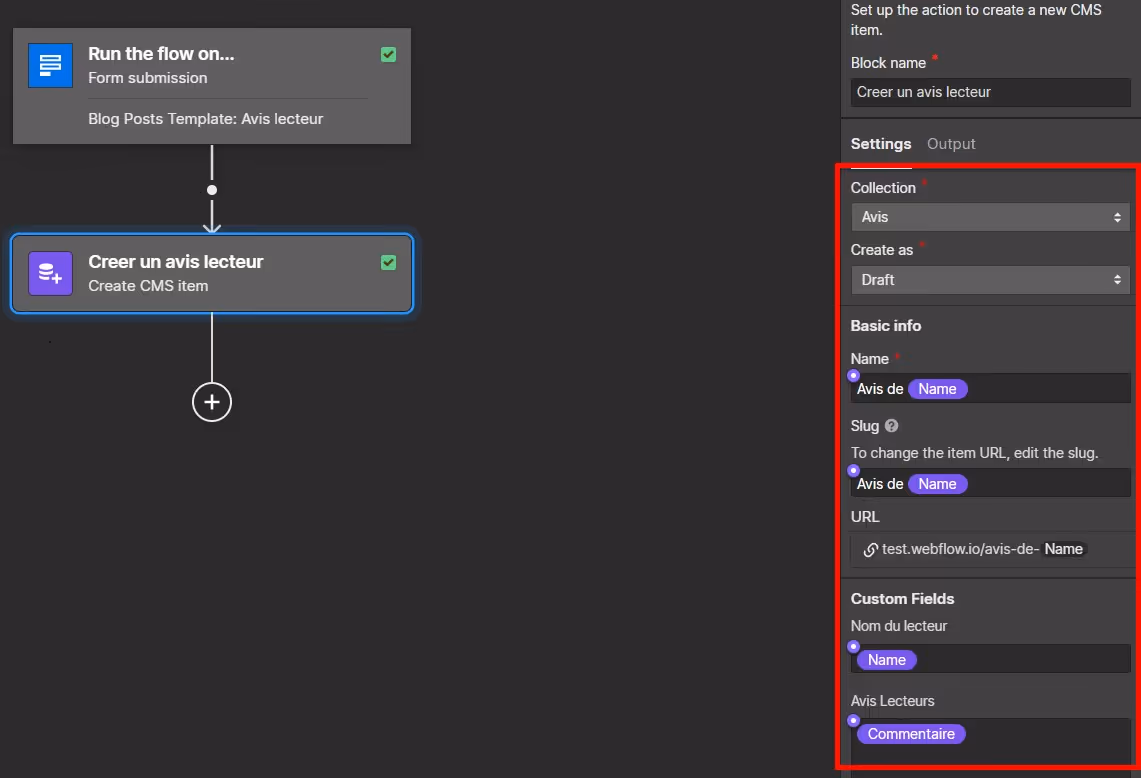Click the Commentaire tag in Avis Lecteurs
This screenshot has width=1141, height=778.
[x=911, y=734]
